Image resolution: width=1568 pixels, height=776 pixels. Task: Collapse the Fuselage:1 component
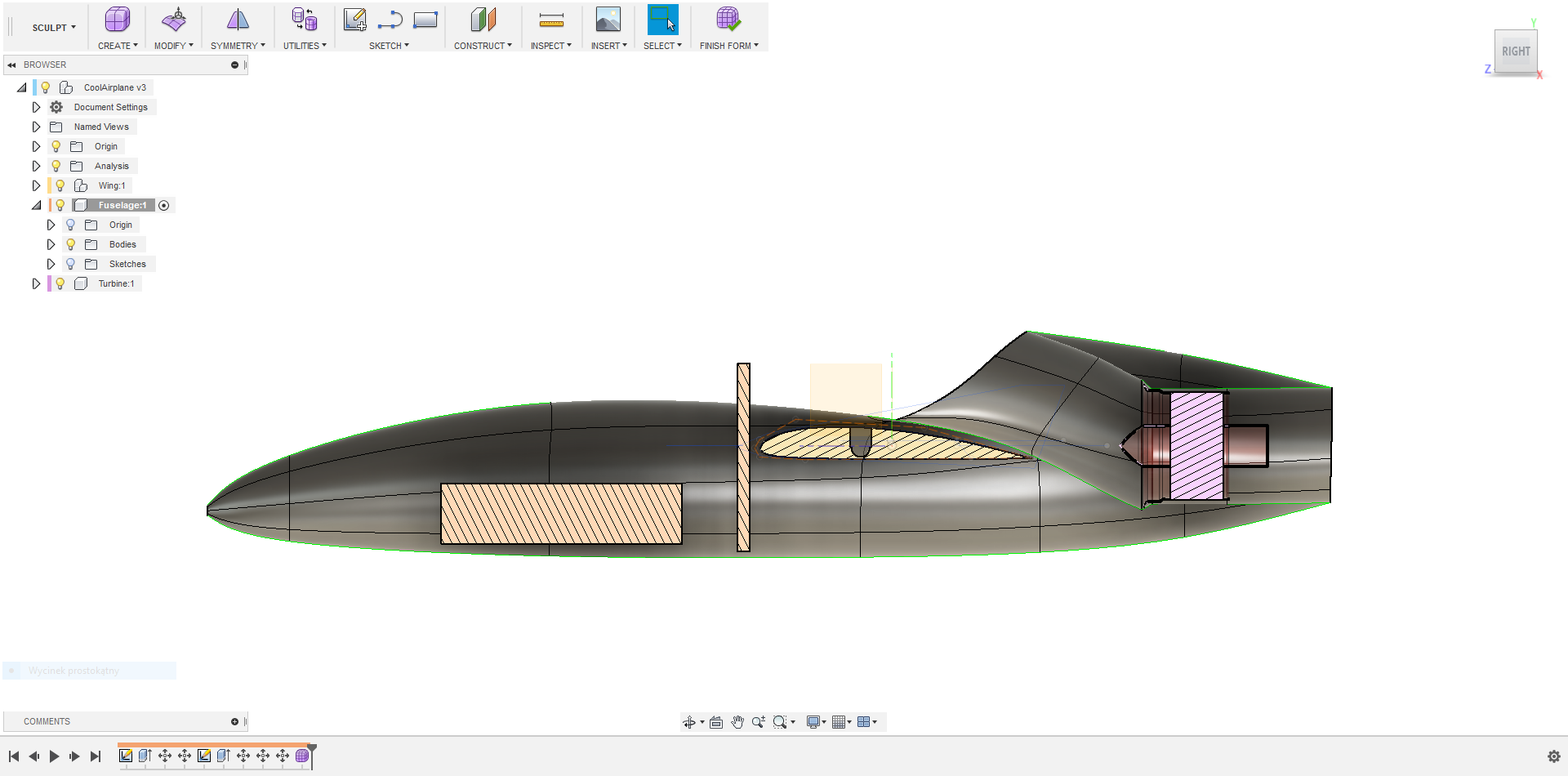[x=36, y=205]
